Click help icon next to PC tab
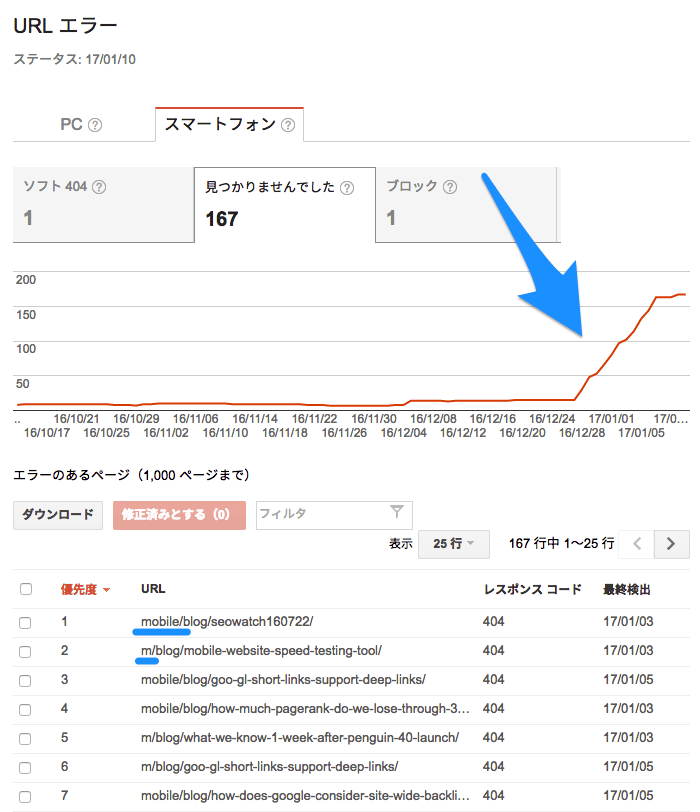This screenshot has width=700, height=812. tap(96, 126)
